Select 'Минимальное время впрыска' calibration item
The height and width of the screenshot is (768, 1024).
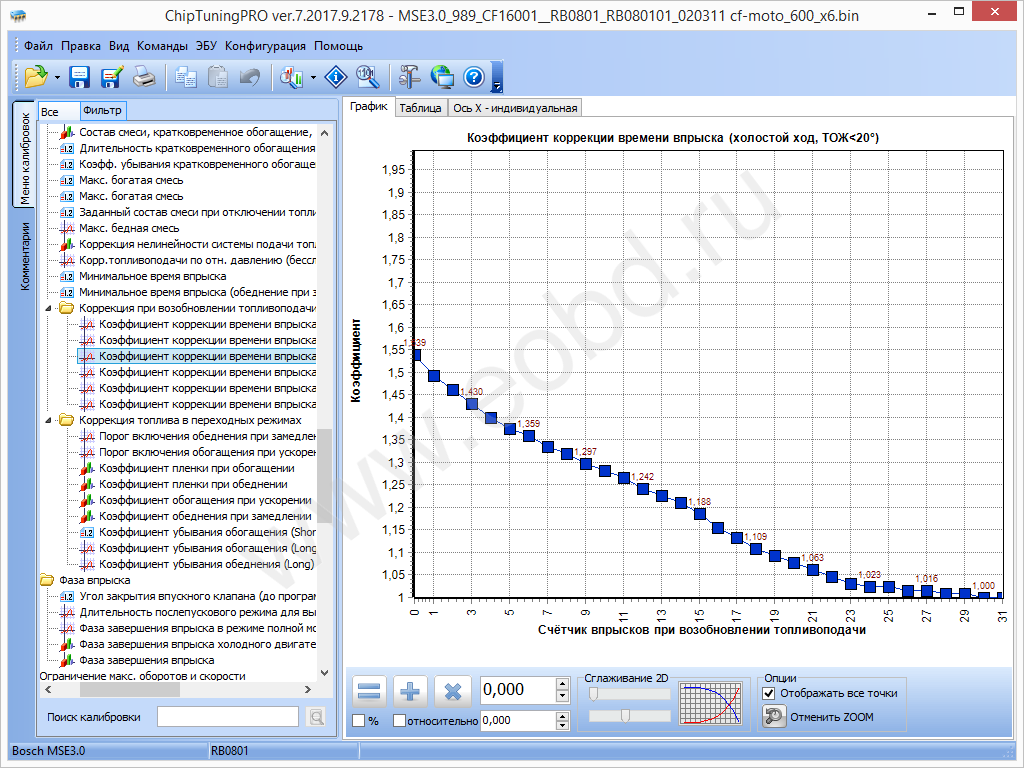tap(152, 276)
